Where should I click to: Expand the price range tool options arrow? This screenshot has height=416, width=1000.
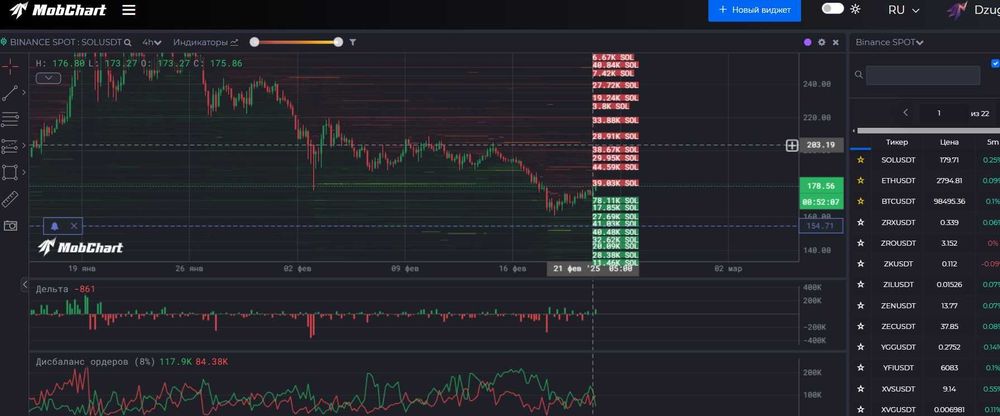tap(24, 146)
